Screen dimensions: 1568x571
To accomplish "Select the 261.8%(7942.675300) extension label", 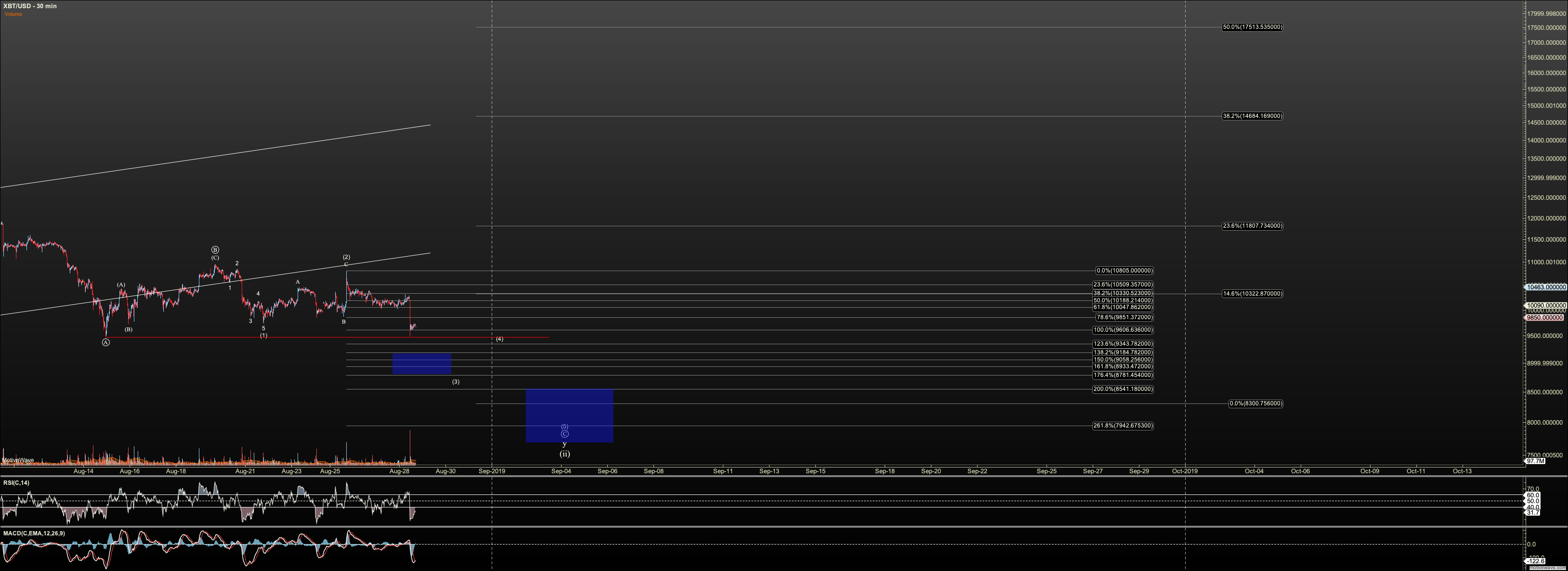I will (x=1123, y=426).
